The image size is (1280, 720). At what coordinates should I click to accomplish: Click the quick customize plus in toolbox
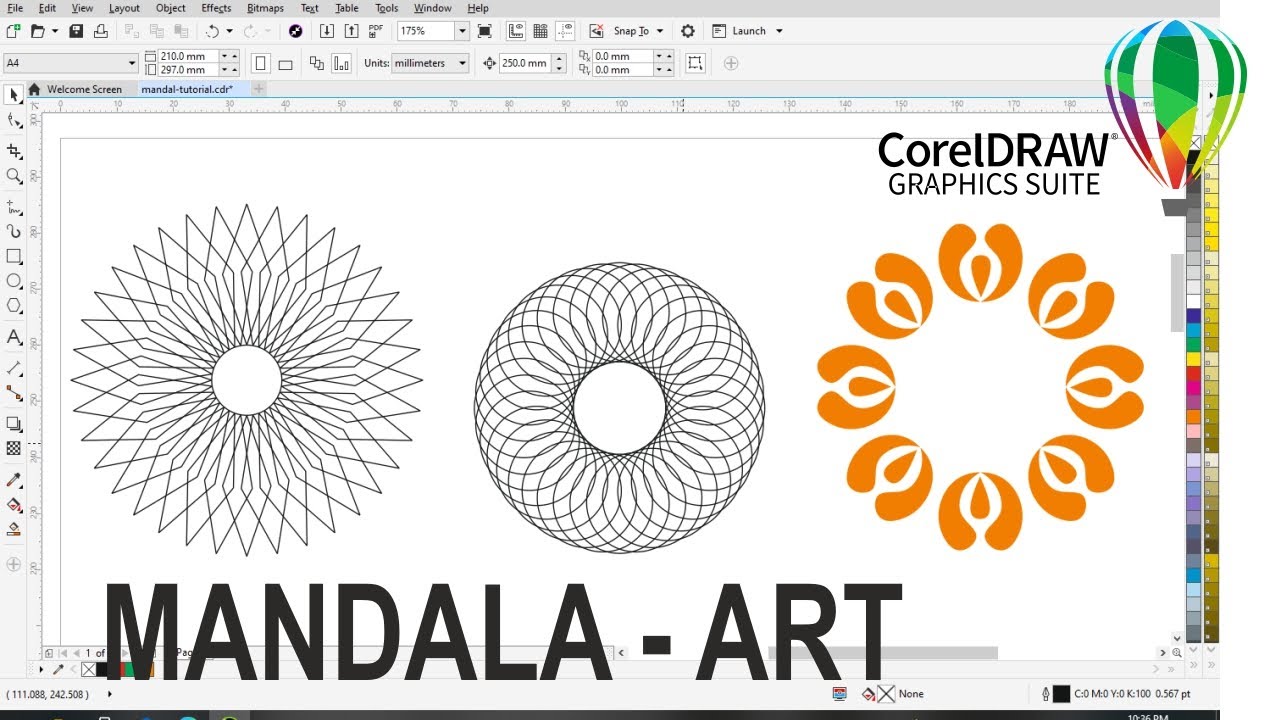(x=14, y=564)
